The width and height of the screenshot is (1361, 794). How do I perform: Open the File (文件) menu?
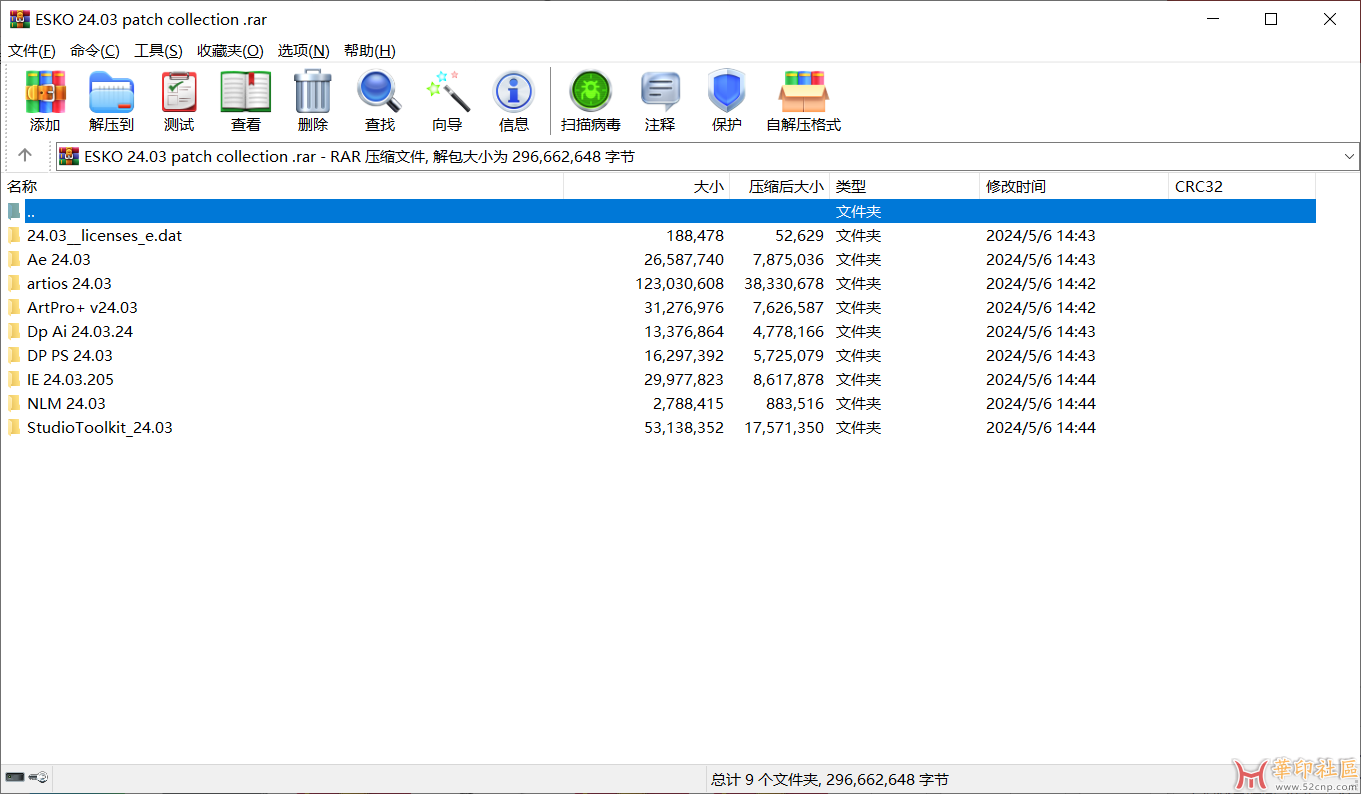(x=32, y=51)
